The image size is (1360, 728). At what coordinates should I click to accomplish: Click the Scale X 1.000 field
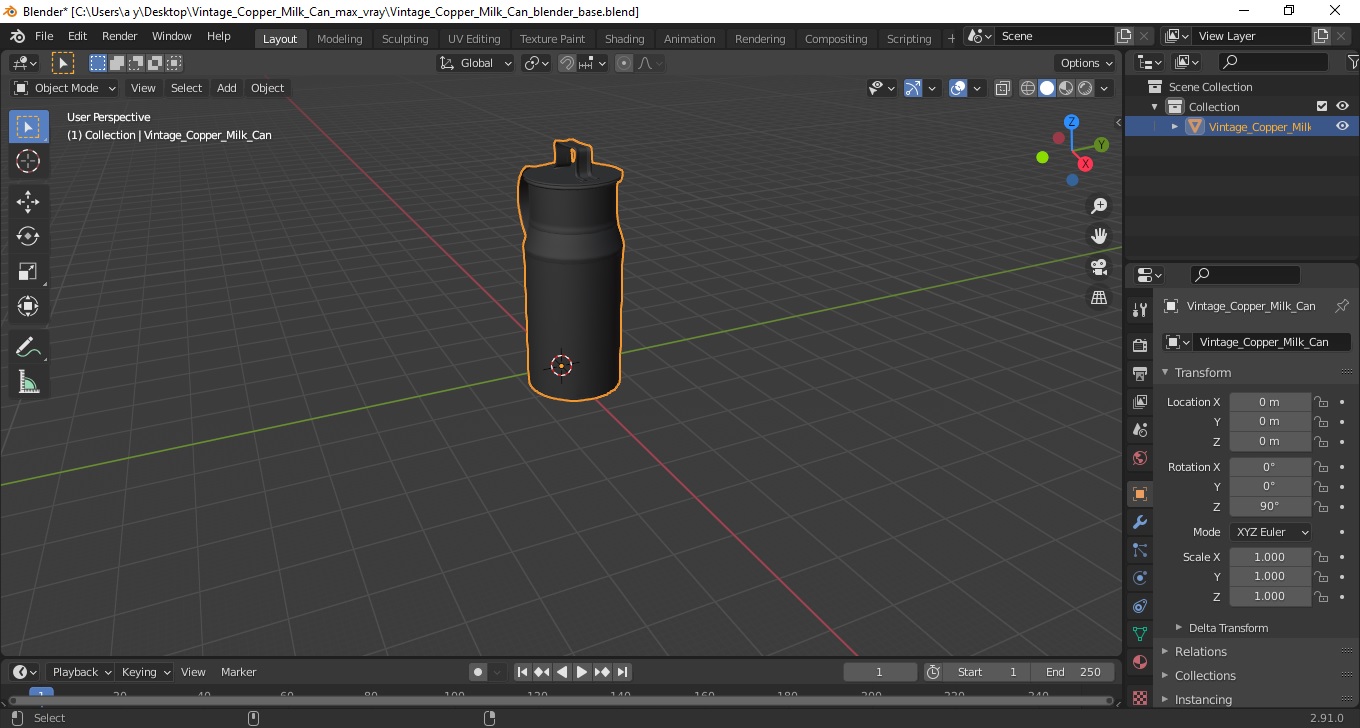[x=1269, y=557]
